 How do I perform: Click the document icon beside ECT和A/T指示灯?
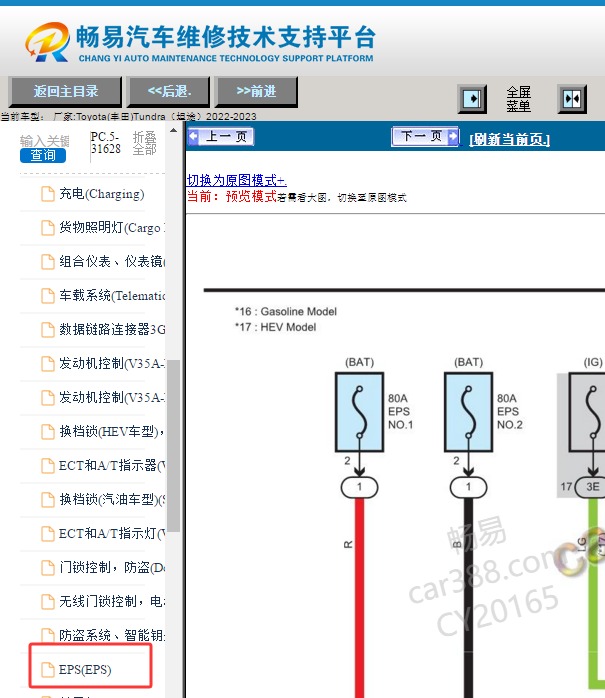48,534
